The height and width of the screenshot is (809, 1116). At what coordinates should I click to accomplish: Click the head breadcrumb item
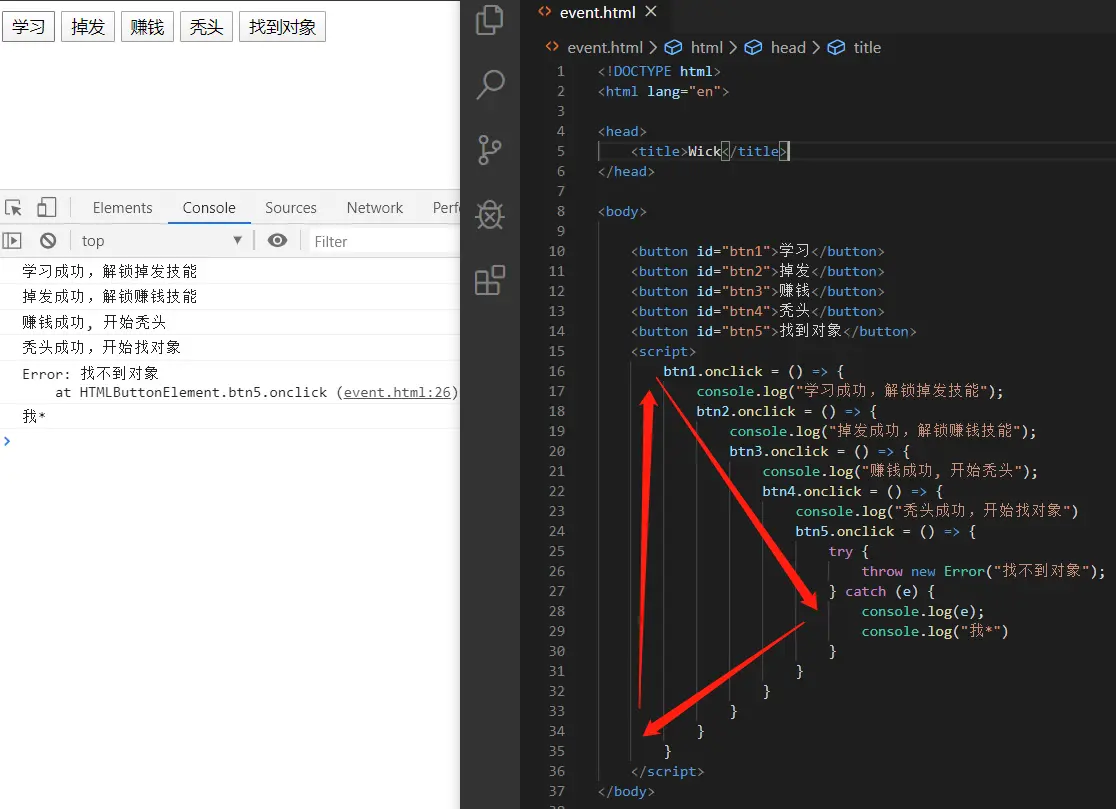pyautogui.click(x=788, y=48)
